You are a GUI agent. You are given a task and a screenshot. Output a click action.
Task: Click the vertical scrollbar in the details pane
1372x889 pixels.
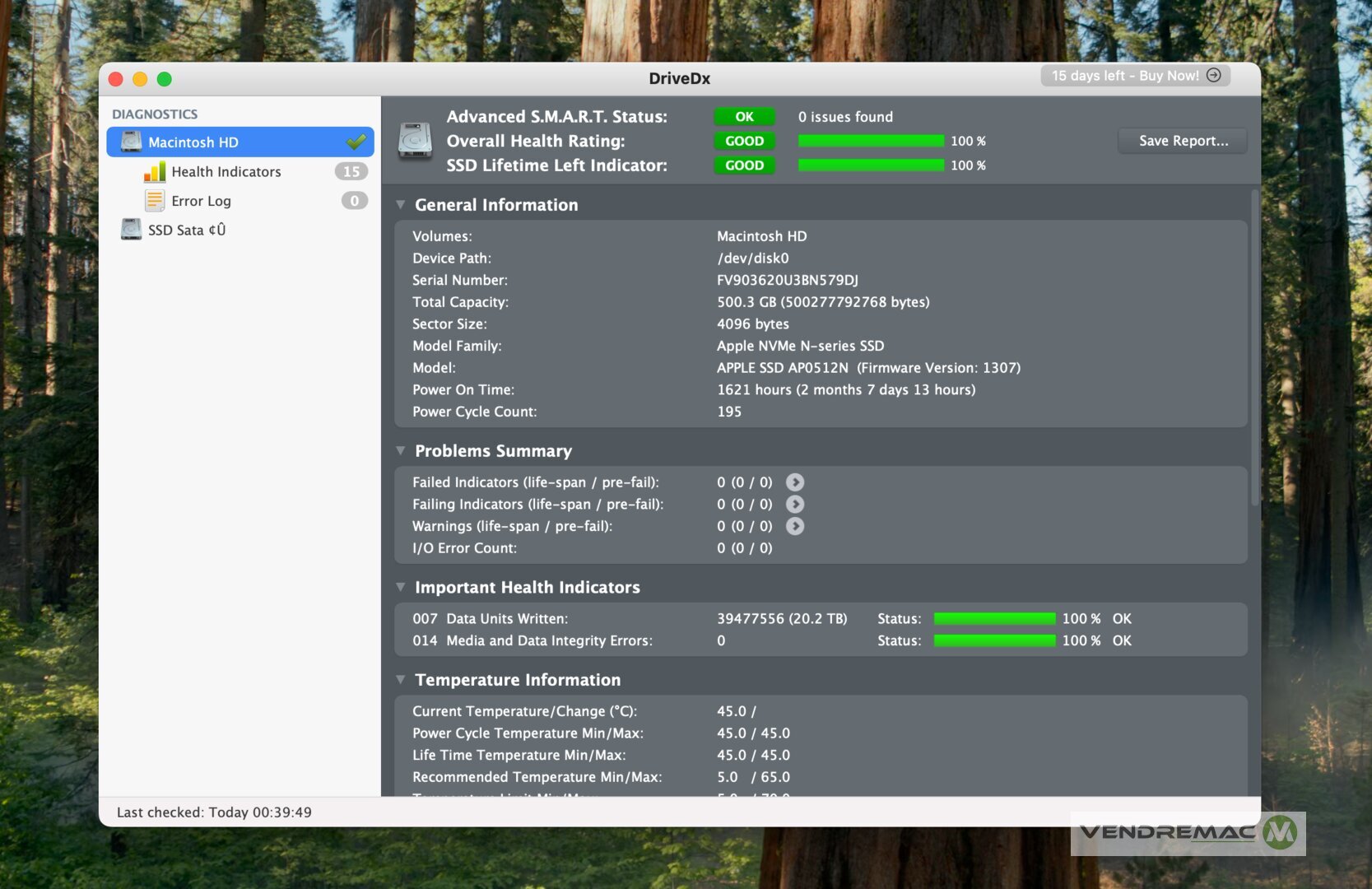[1254, 346]
